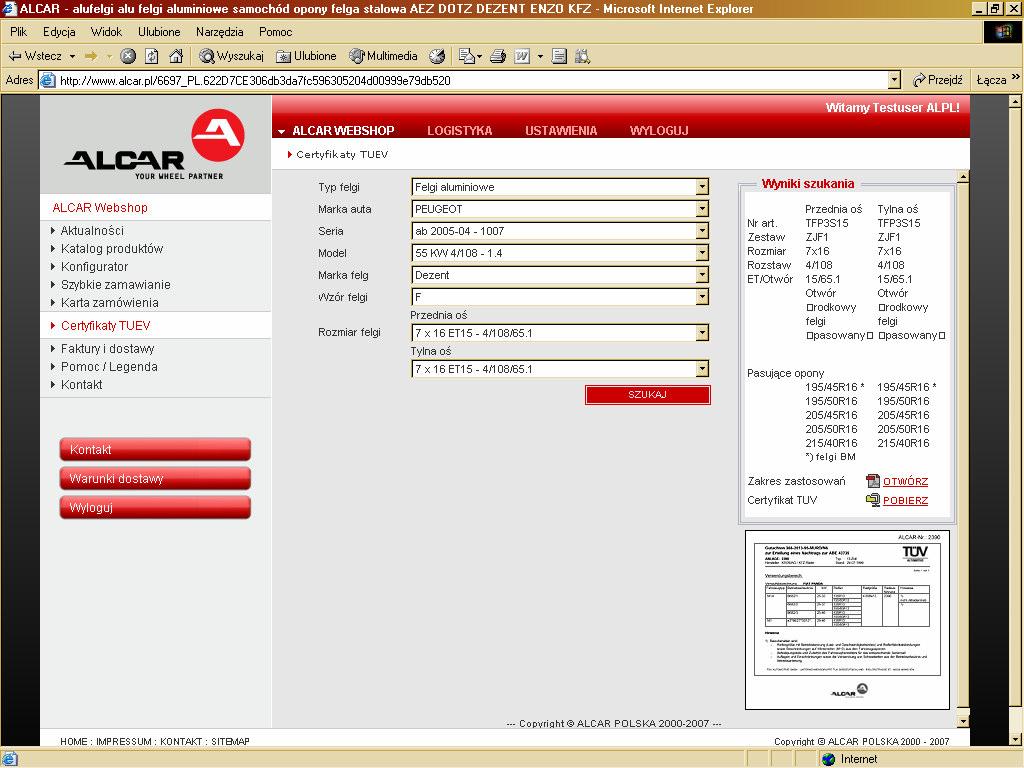Click the ALCAR logo
This screenshot has height=768, width=1024.
[x=155, y=145]
